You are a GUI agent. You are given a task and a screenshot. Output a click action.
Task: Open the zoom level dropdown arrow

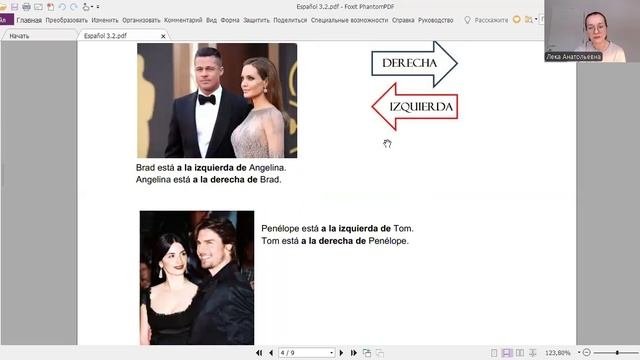point(579,353)
